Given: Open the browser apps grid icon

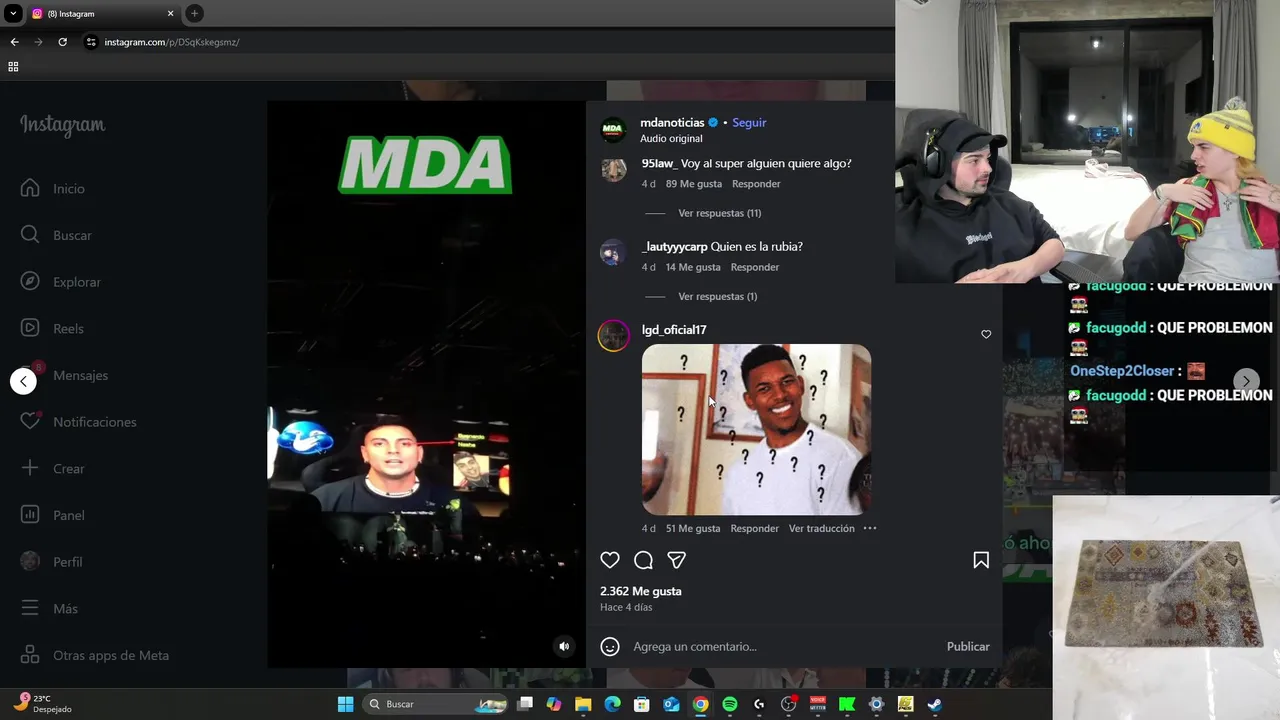Looking at the screenshot, I should point(13,67).
